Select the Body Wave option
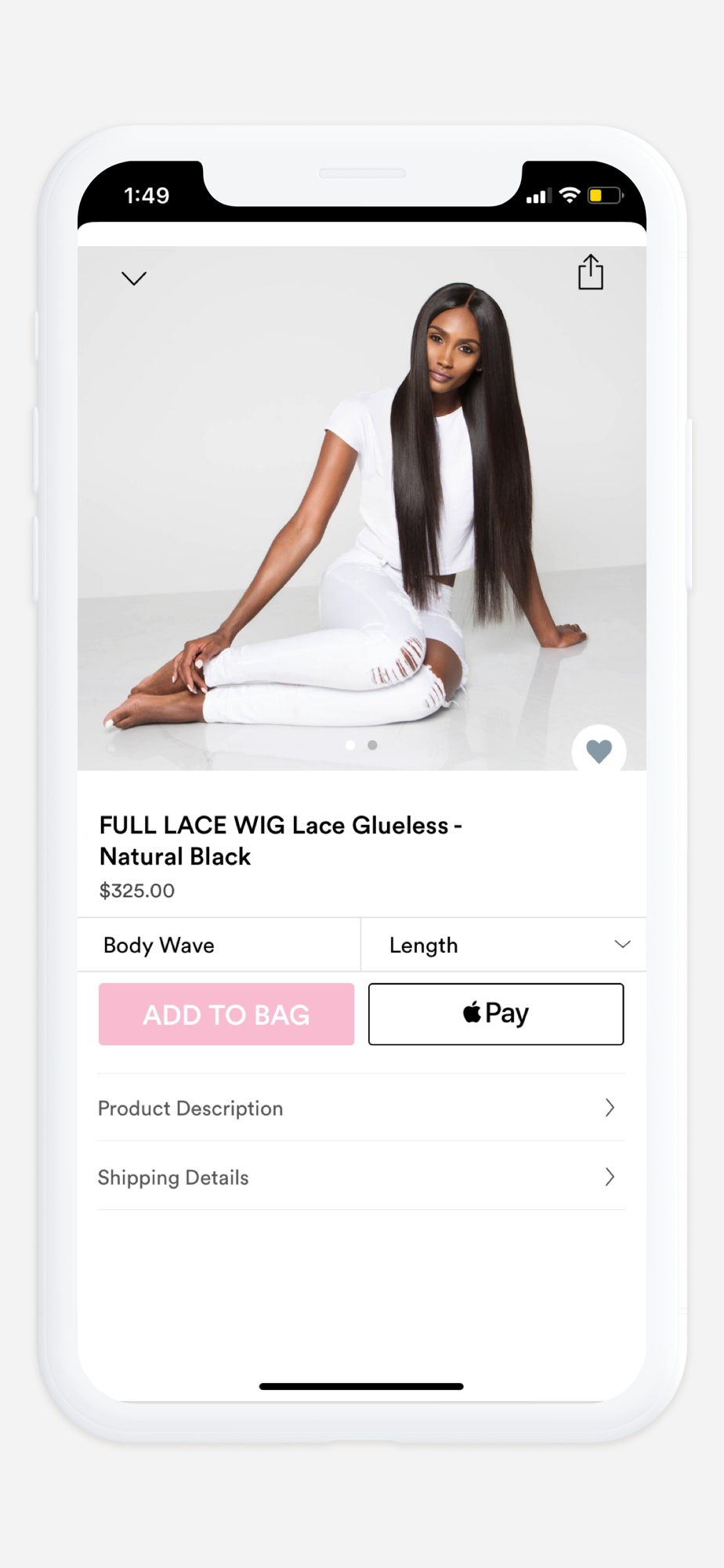The width and height of the screenshot is (724, 1568). pos(219,945)
